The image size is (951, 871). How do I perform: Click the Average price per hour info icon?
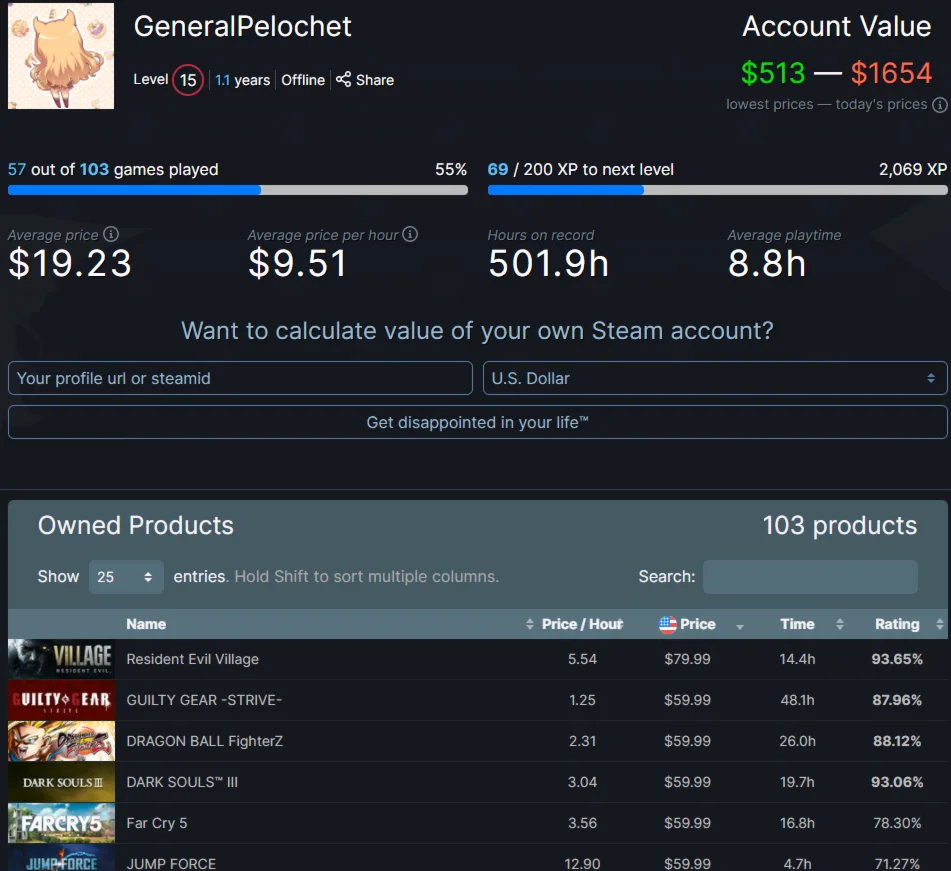click(x=410, y=234)
